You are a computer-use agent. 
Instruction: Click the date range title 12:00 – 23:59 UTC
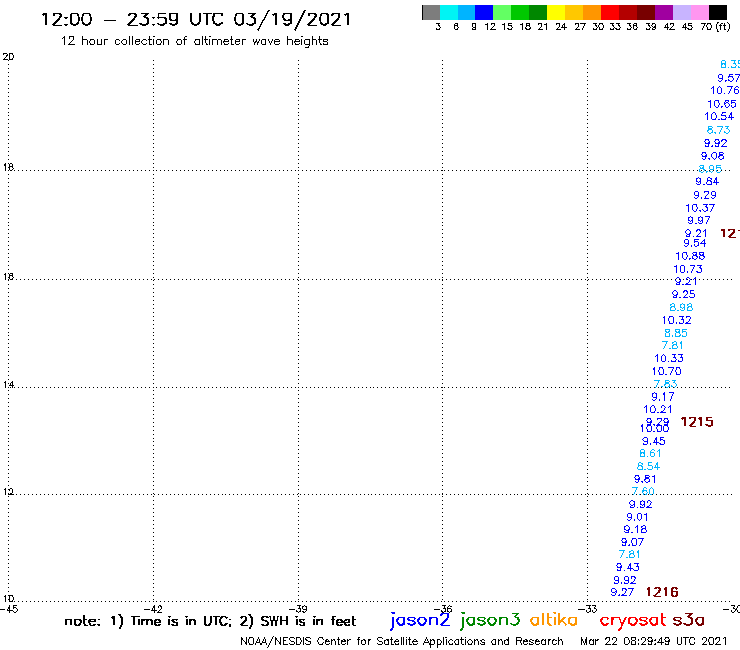pyautogui.click(x=196, y=19)
